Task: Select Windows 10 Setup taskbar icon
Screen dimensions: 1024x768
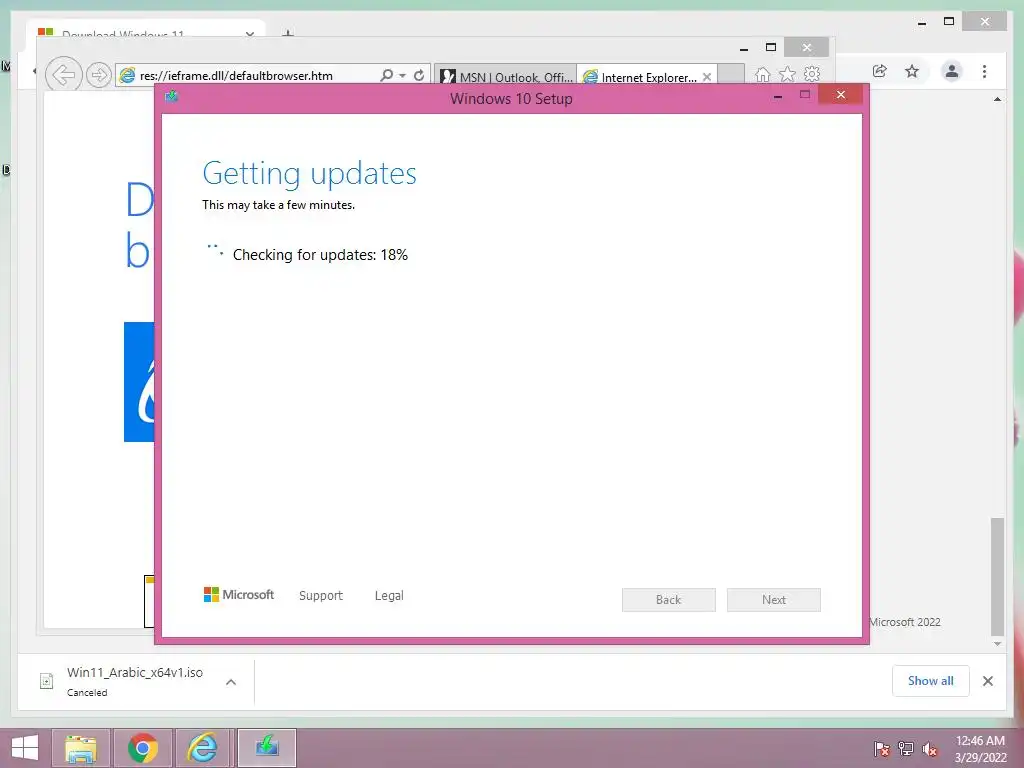Action: coord(266,748)
